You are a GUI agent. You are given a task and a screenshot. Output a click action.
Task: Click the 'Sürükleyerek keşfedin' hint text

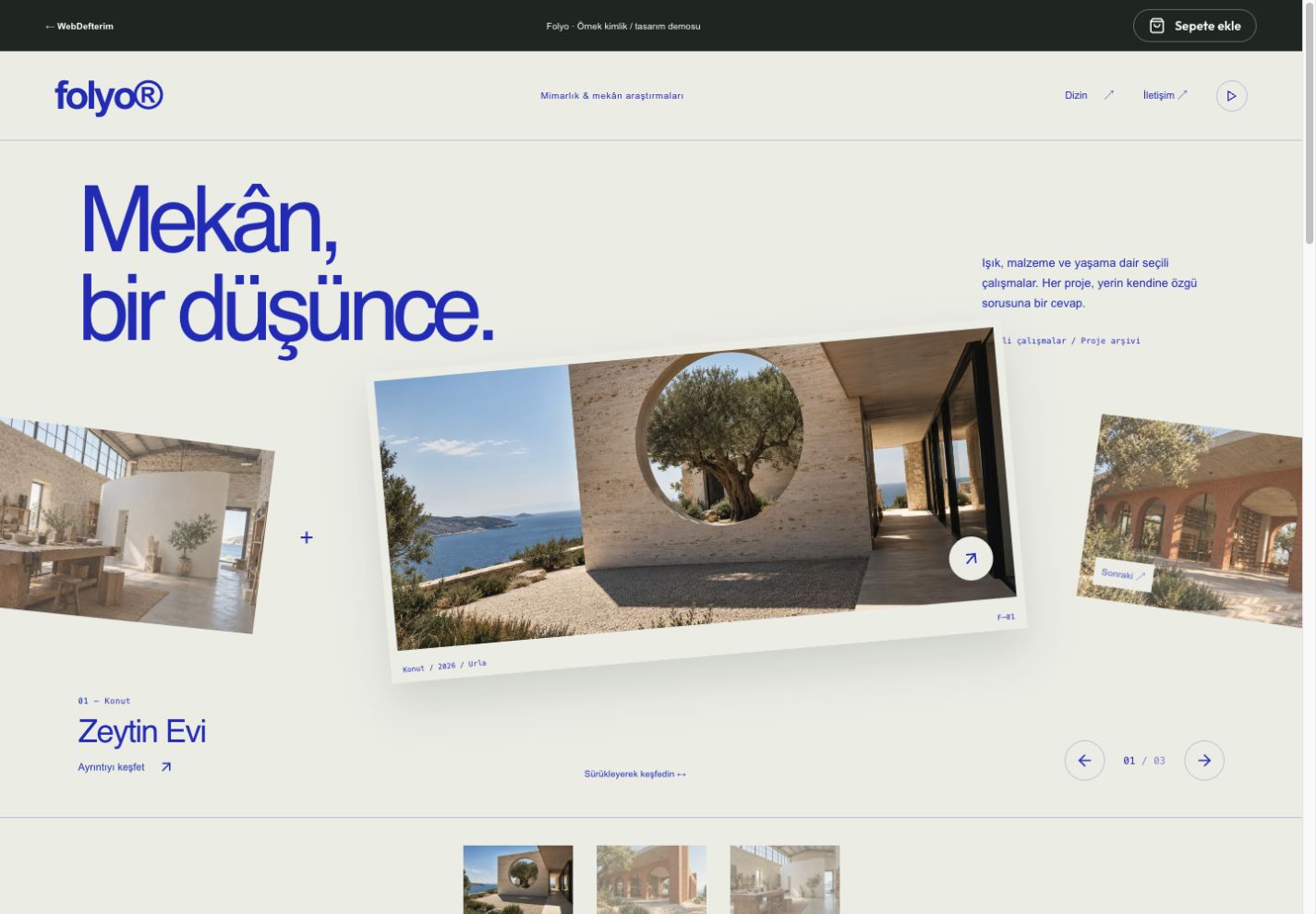tap(635, 774)
